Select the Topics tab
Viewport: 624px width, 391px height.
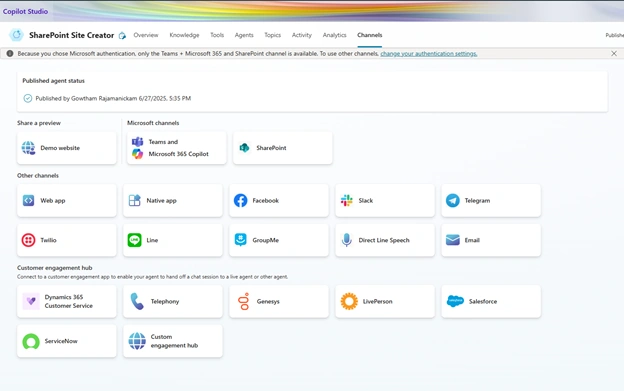coord(273,35)
